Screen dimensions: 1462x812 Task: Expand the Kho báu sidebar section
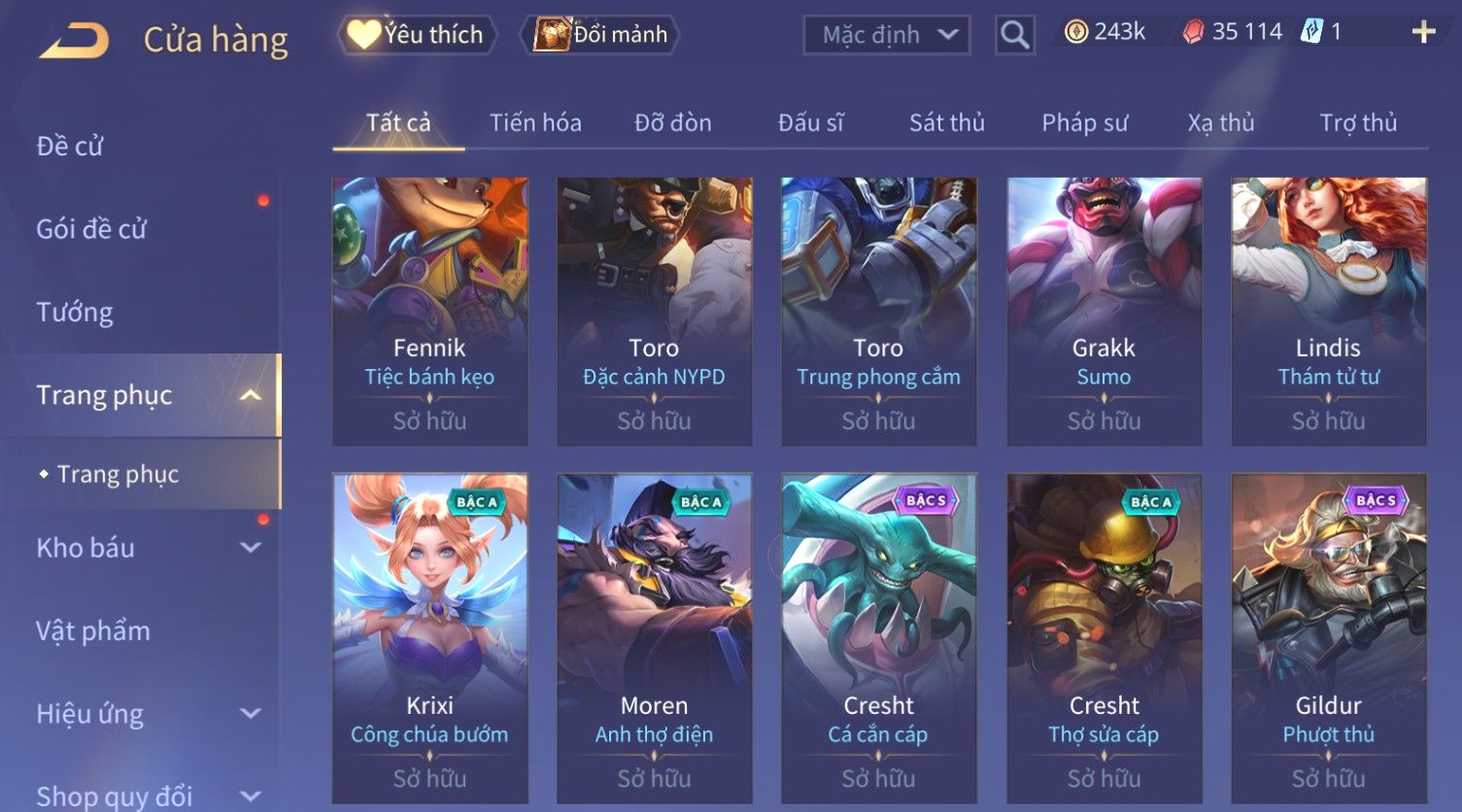[x=251, y=548]
